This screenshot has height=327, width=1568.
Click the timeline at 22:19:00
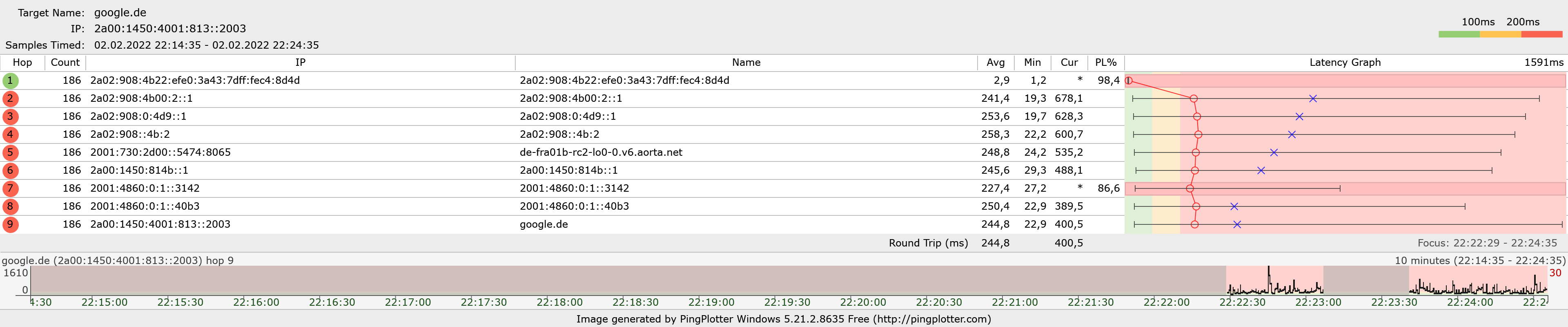coord(711,302)
